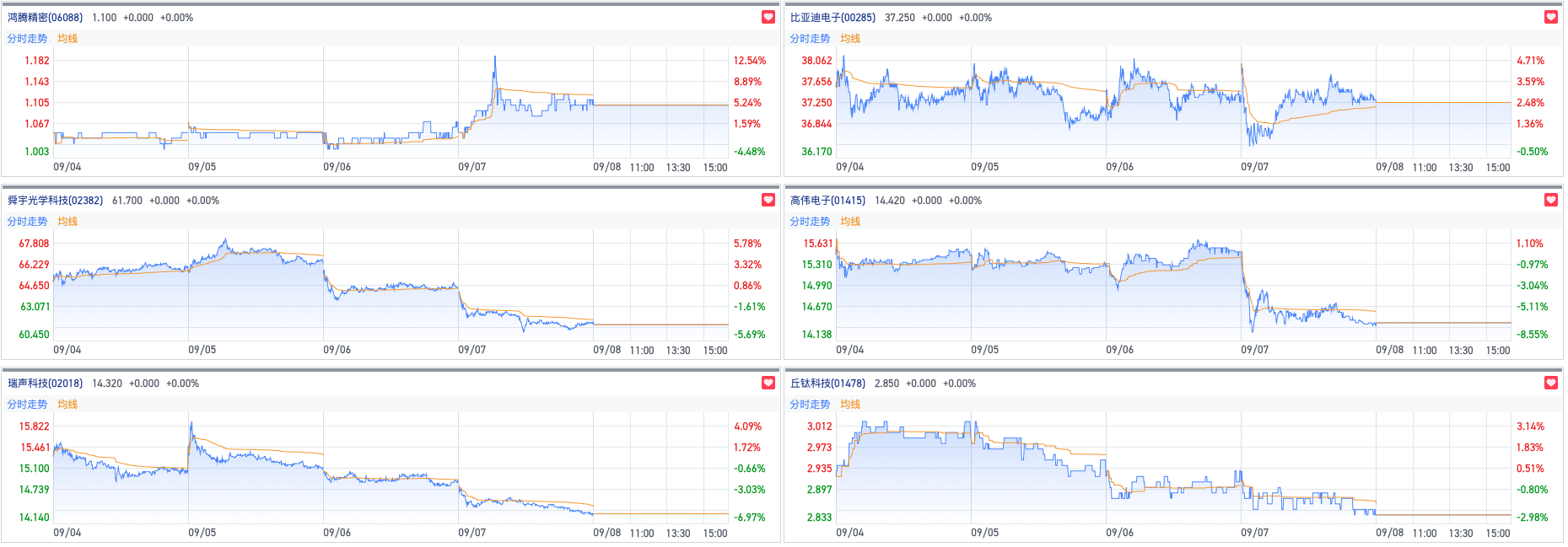Image resolution: width=1568 pixels, height=547 pixels.
Task: Click the 09/05 date label in 丘钛科技 chart
Action: (984, 533)
